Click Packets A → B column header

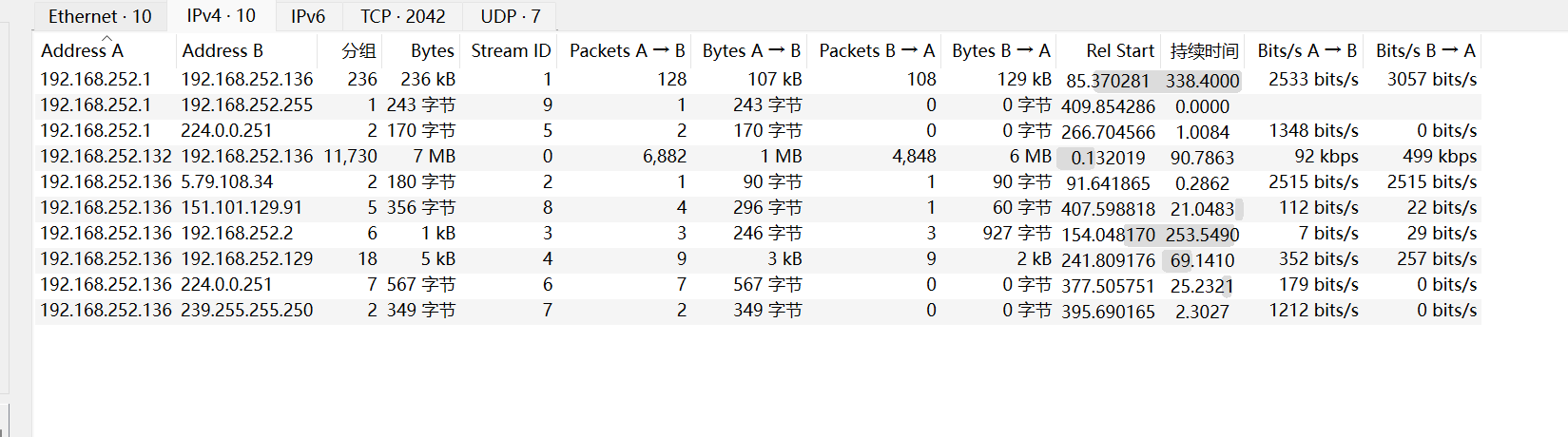[x=627, y=51]
